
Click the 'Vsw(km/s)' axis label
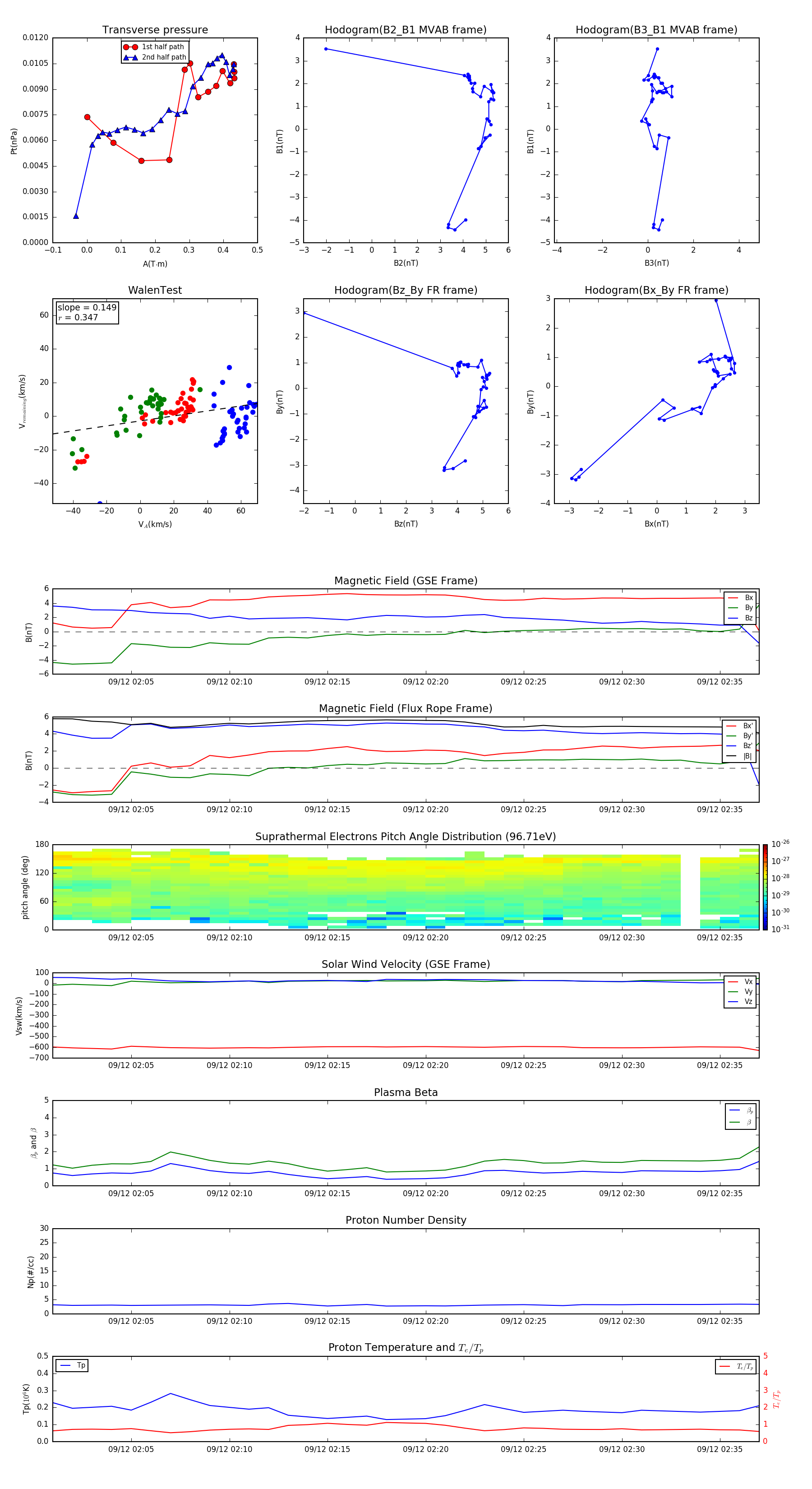click(x=19, y=1016)
